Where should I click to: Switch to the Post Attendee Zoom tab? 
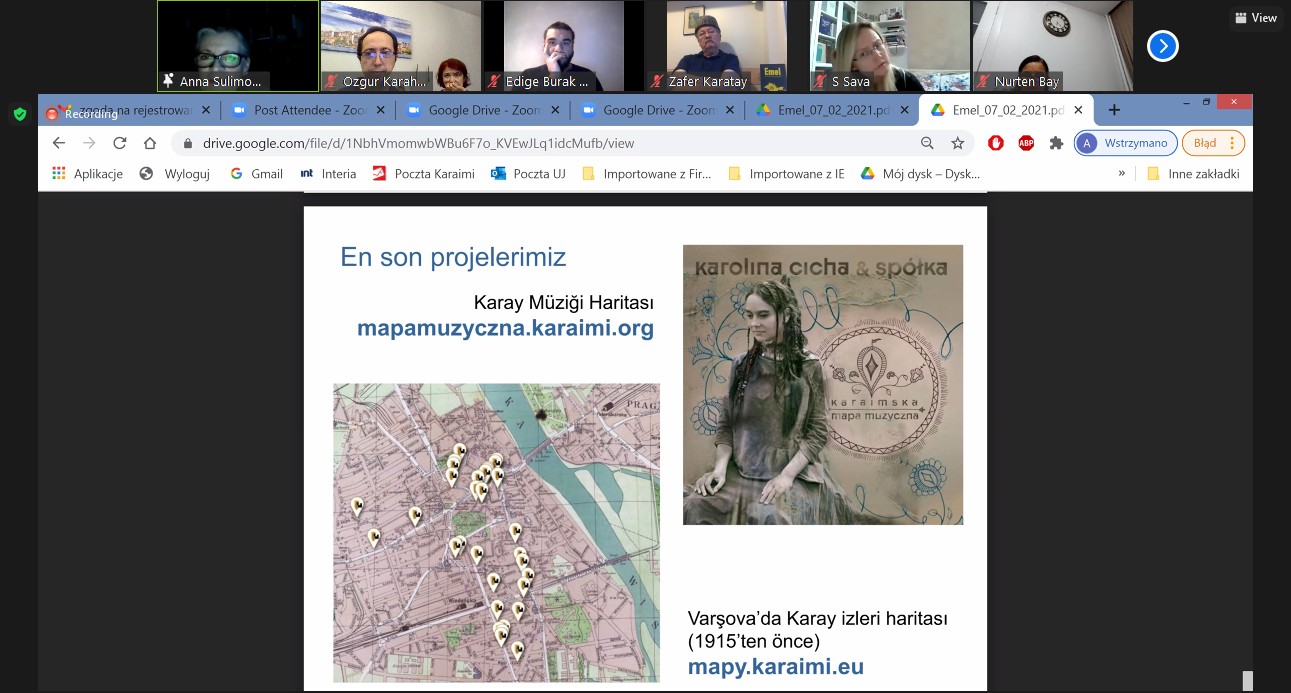[x=310, y=110]
